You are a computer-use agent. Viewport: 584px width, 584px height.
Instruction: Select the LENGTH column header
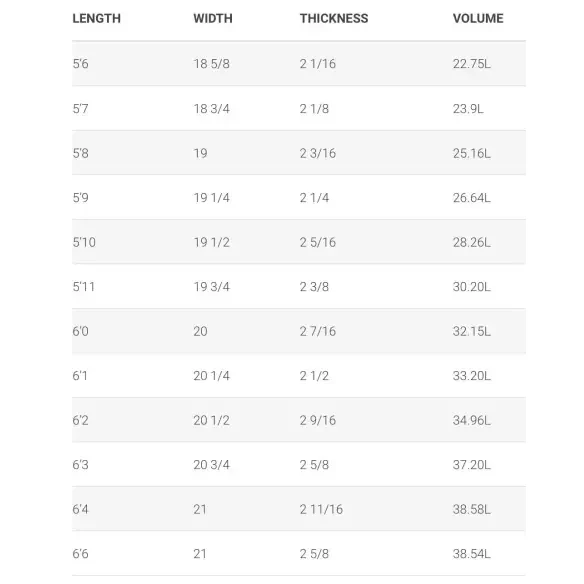point(96,18)
